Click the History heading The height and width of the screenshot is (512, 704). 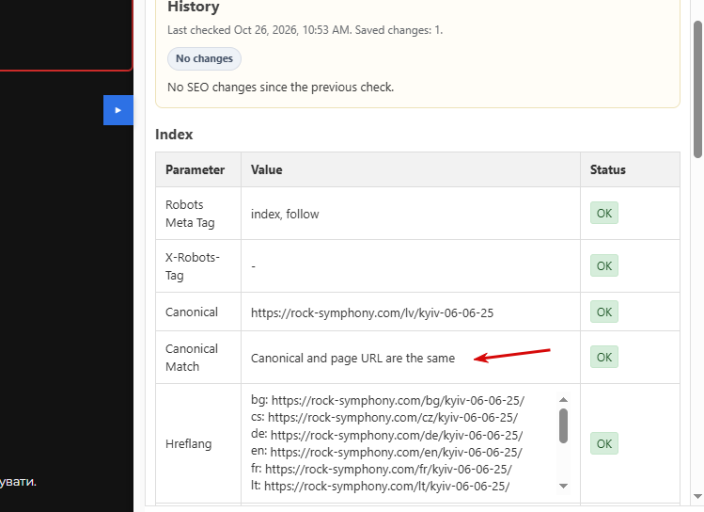tap(194, 7)
